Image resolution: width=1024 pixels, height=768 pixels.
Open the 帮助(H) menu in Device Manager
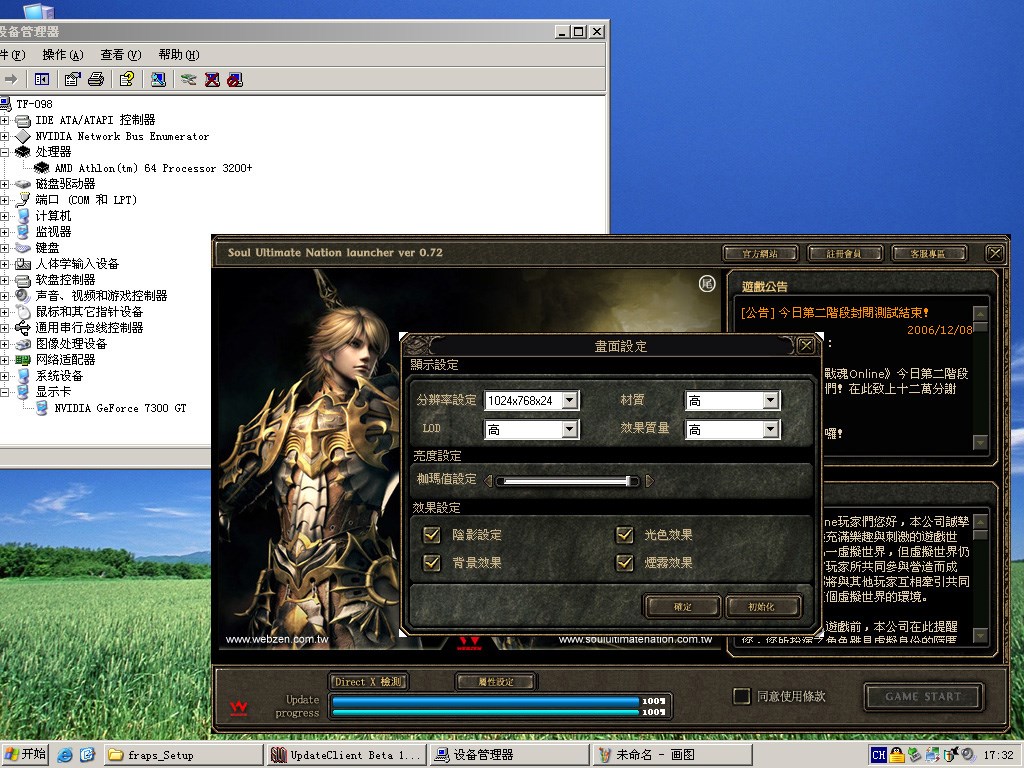179,55
